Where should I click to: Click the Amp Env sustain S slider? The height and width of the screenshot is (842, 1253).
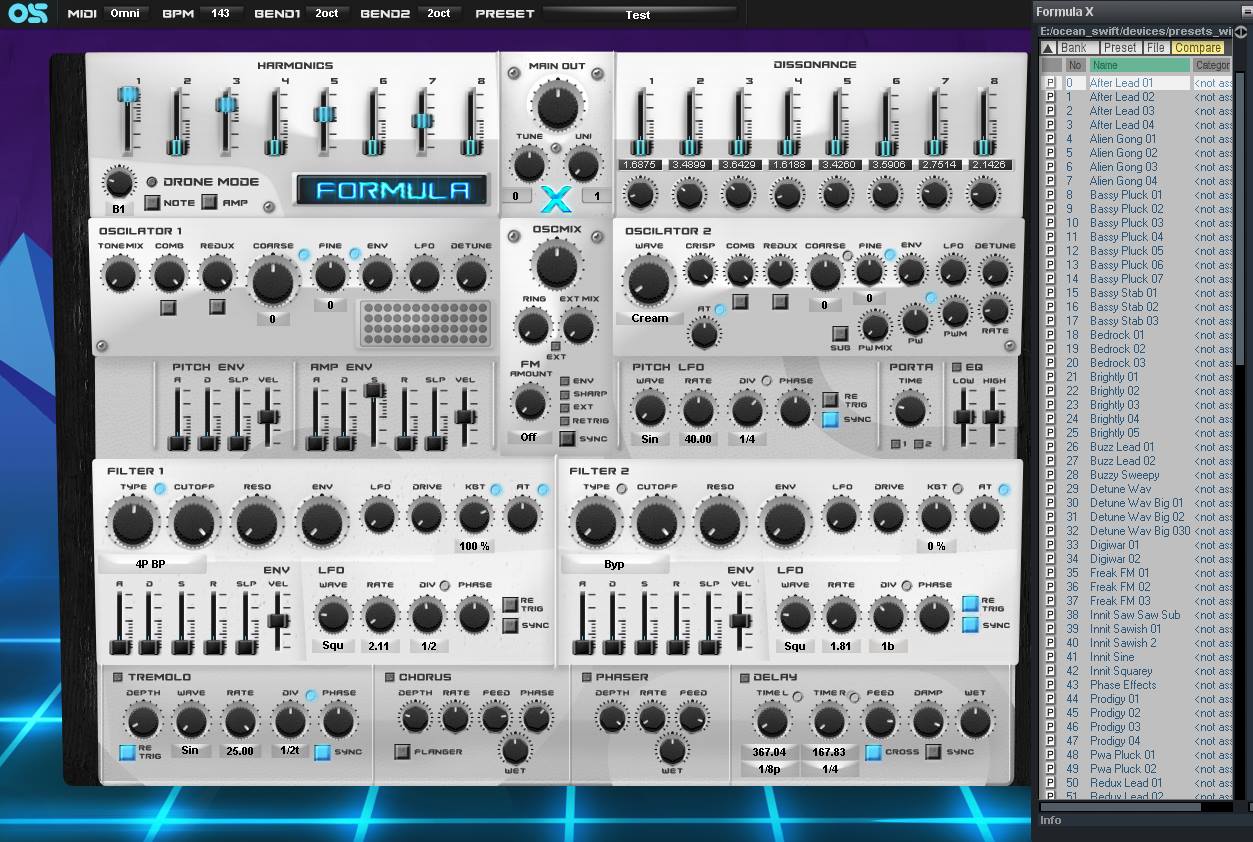375,392
